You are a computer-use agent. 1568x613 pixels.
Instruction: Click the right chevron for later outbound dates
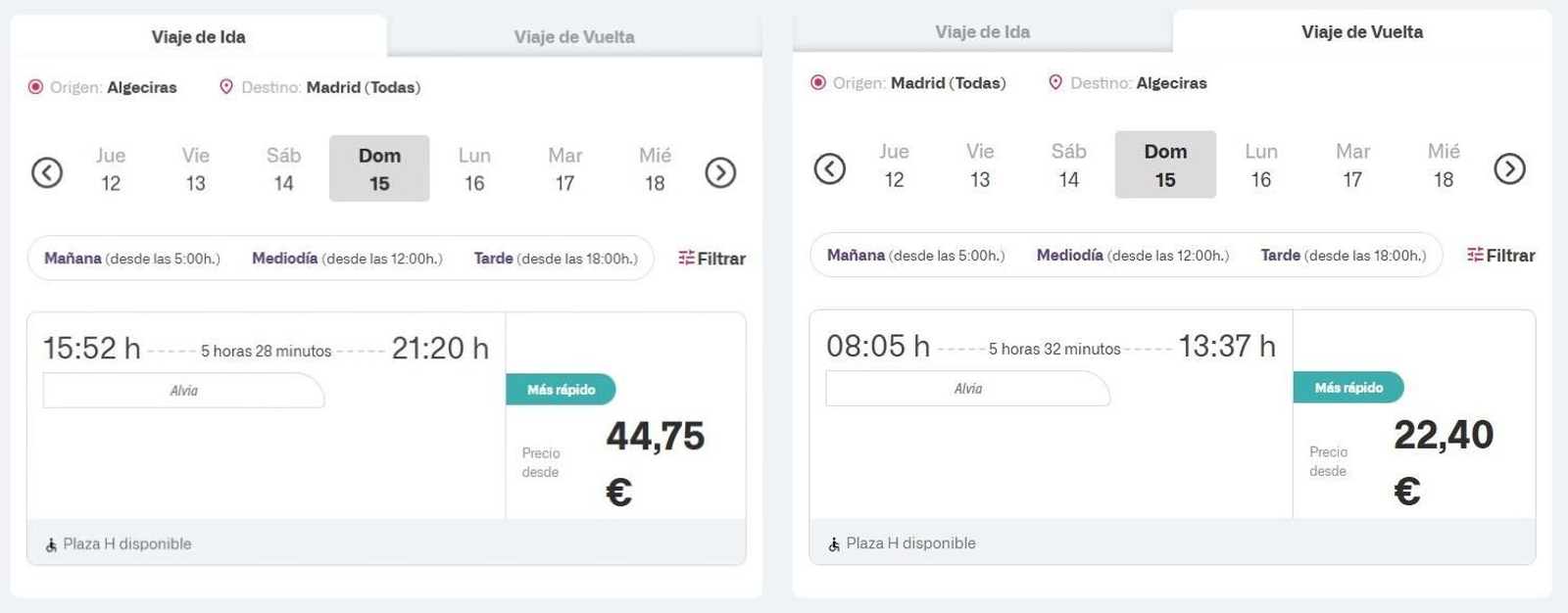coord(721,171)
